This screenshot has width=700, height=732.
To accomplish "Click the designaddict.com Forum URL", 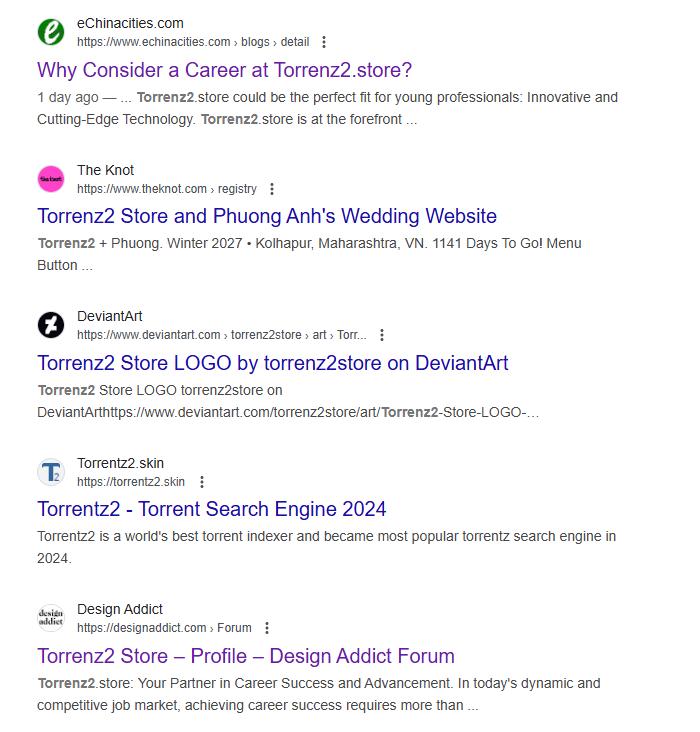I will pos(164,628).
